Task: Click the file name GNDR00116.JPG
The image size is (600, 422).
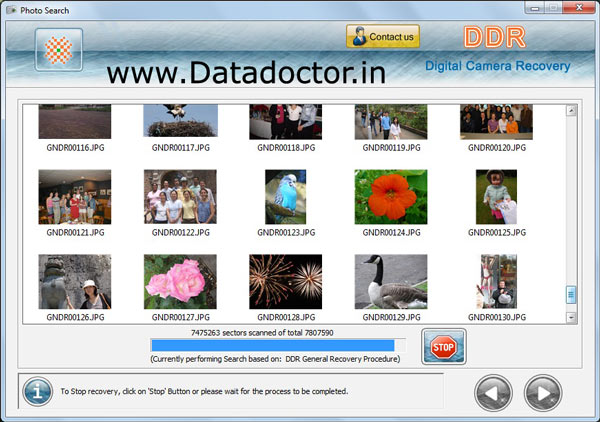Action: (75, 148)
